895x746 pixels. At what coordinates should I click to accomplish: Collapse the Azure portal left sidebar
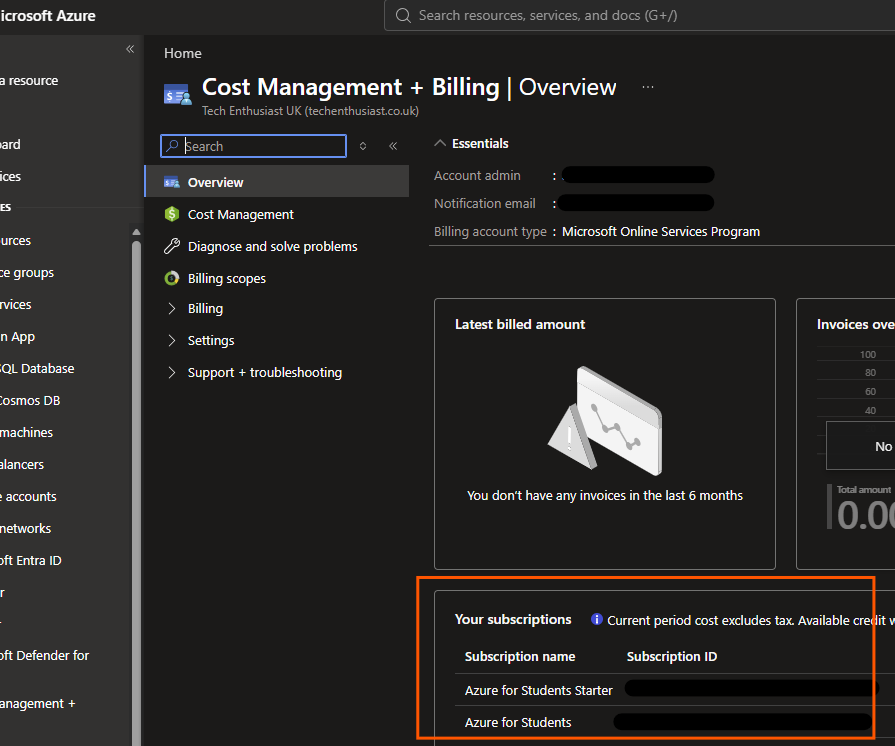tap(130, 49)
